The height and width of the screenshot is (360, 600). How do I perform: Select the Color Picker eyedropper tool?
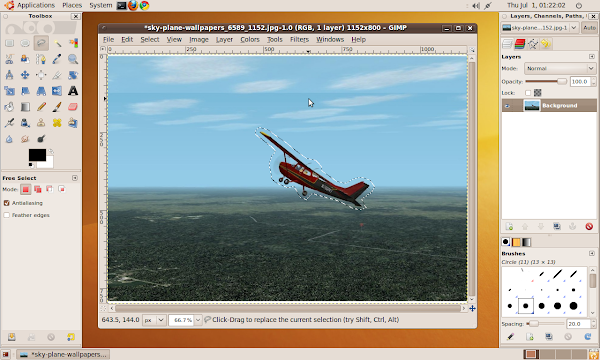pos(57,59)
